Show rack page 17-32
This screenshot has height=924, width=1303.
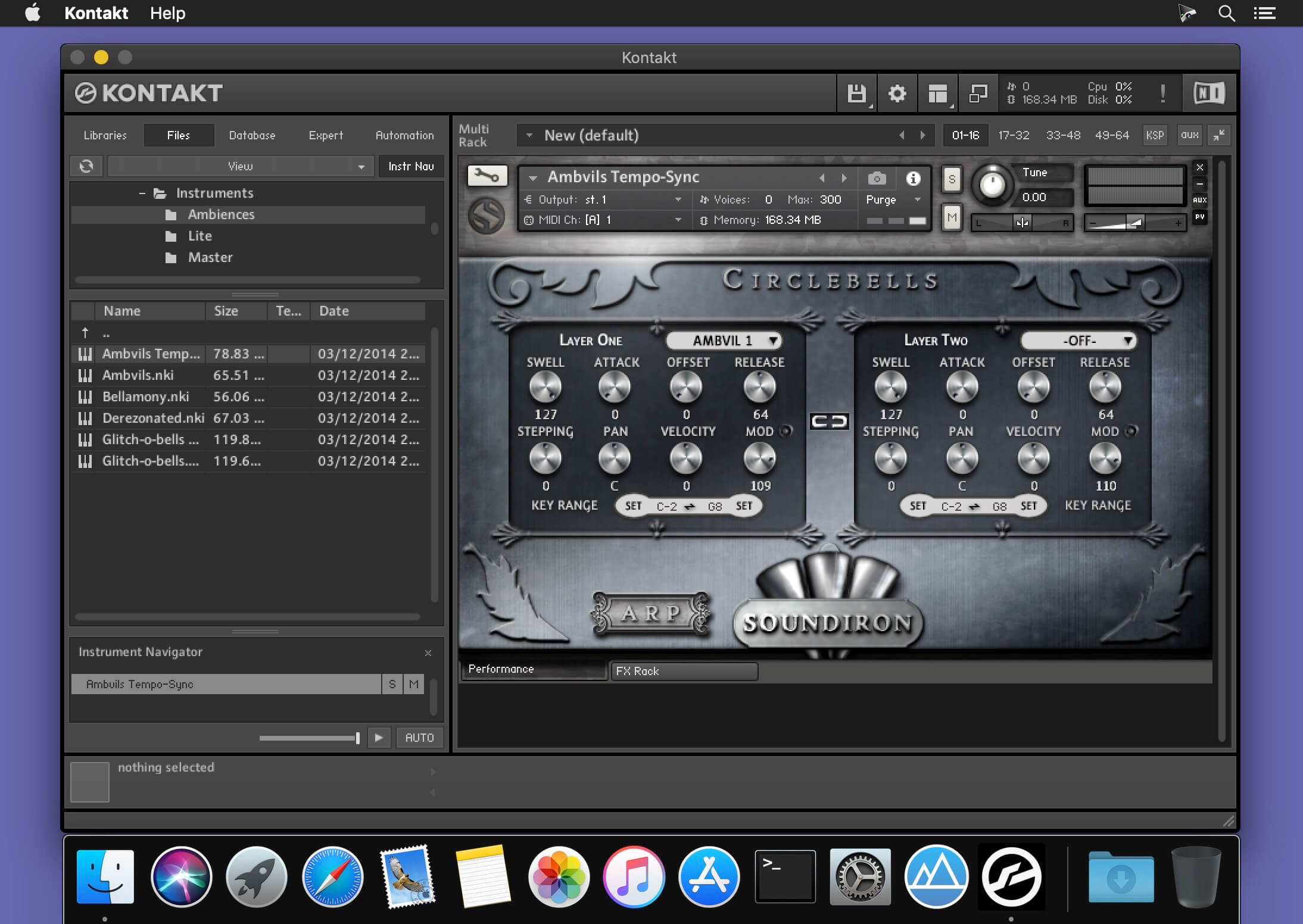click(1014, 135)
